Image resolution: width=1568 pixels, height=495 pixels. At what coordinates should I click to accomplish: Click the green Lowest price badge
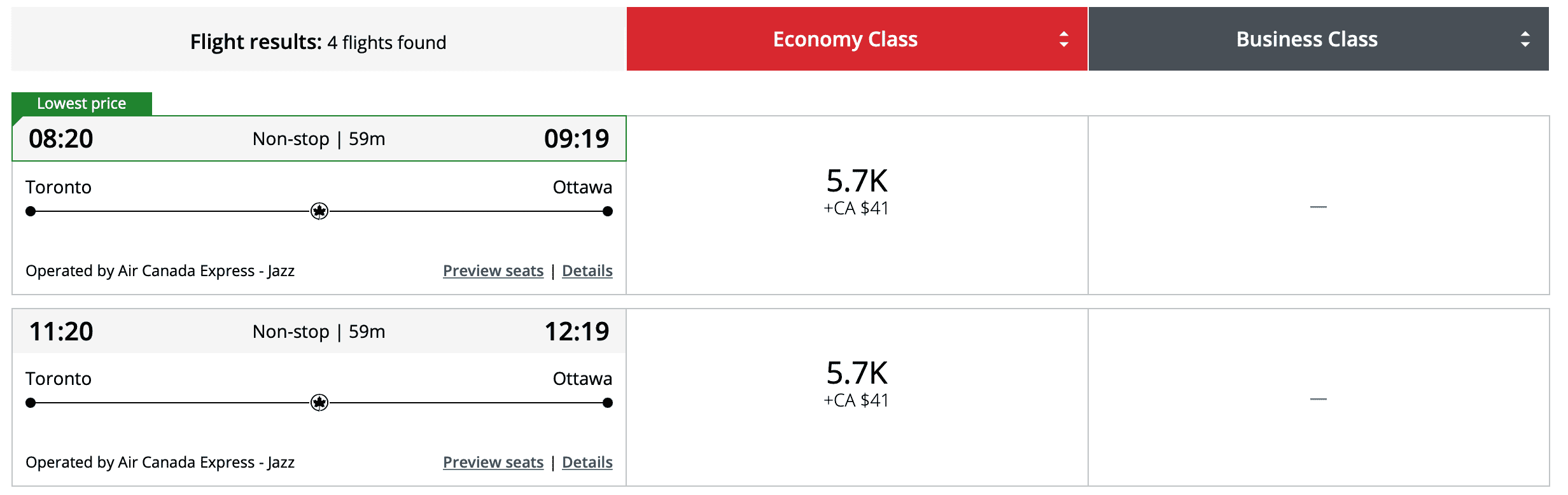pos(81,104)
